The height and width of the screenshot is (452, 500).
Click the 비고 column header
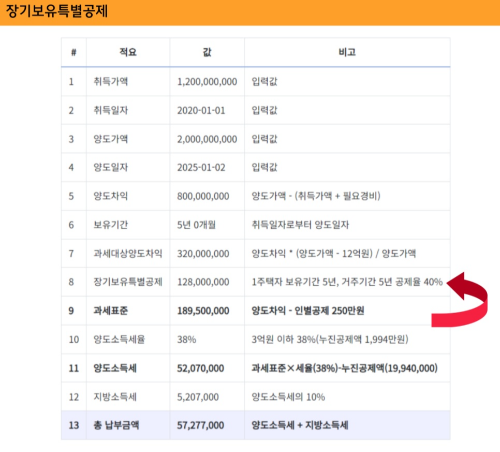tap(347, 52)
